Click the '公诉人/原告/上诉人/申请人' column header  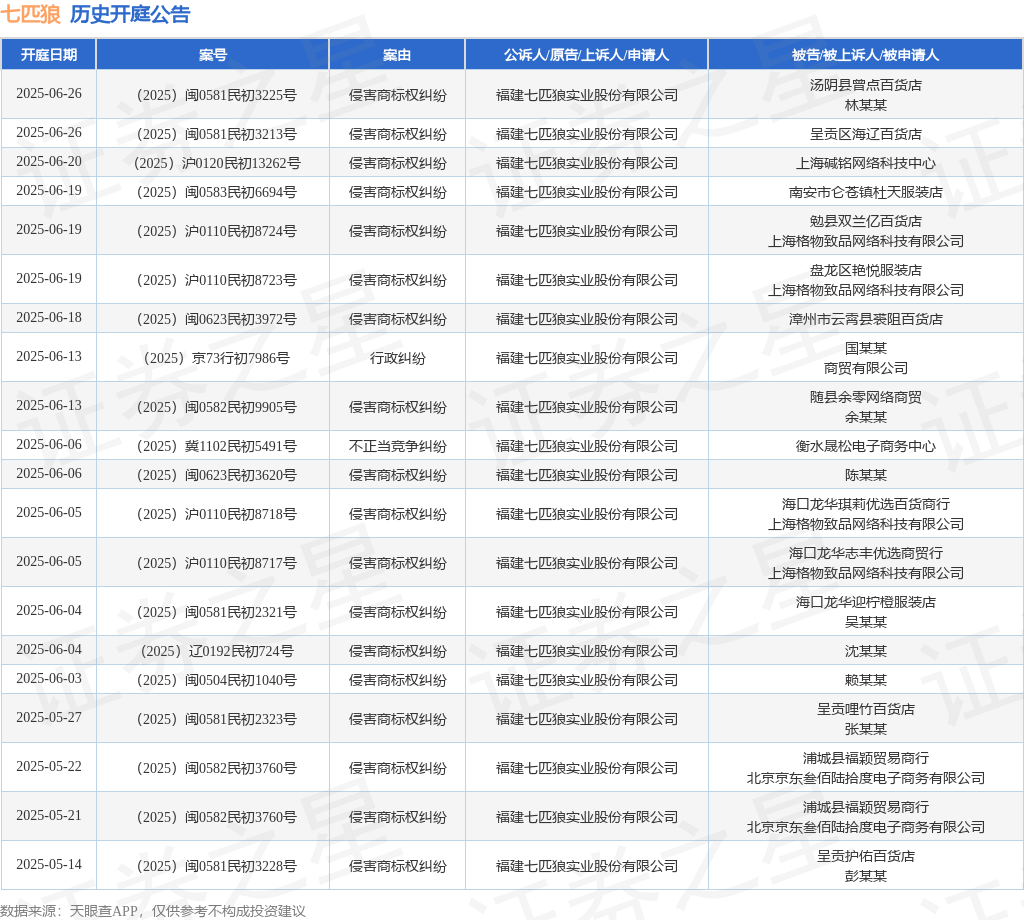(x=586, y=55)
